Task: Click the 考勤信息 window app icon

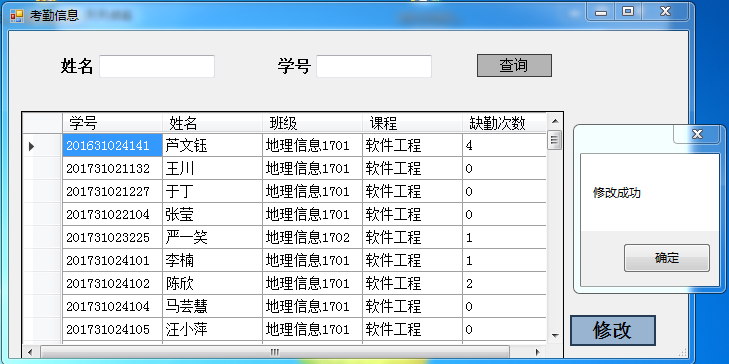Action: 16,16
